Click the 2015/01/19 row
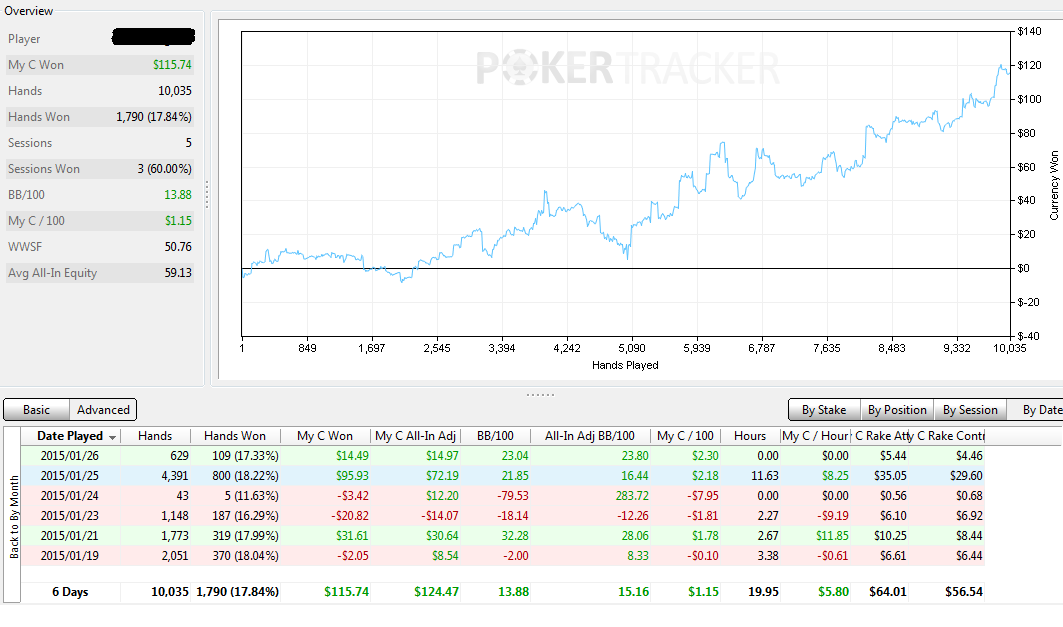Screen dimensions: 1063x627 [502, 556]
